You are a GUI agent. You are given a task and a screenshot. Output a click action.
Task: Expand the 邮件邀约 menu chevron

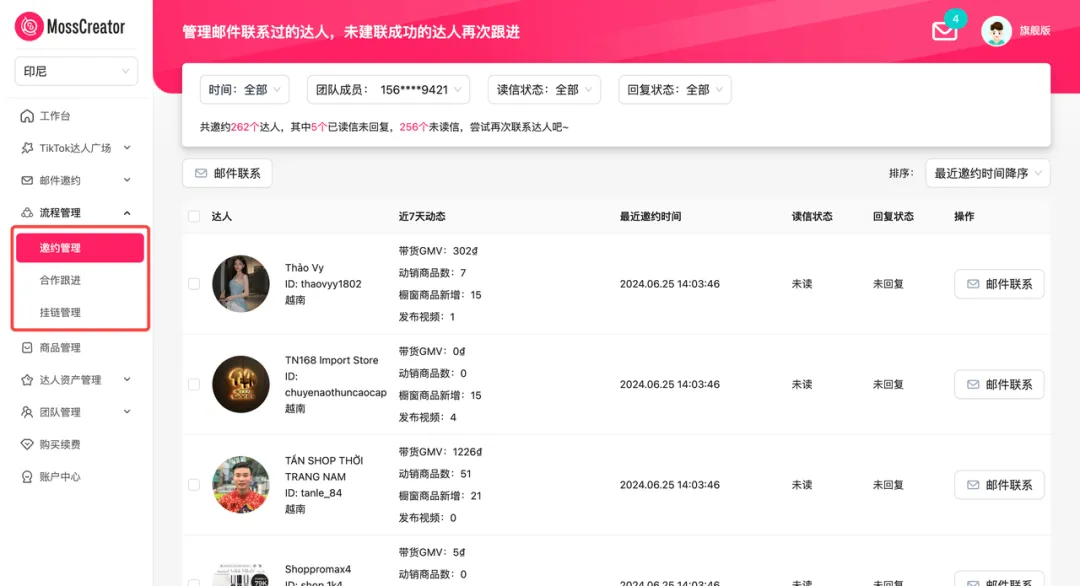point(127,180)
